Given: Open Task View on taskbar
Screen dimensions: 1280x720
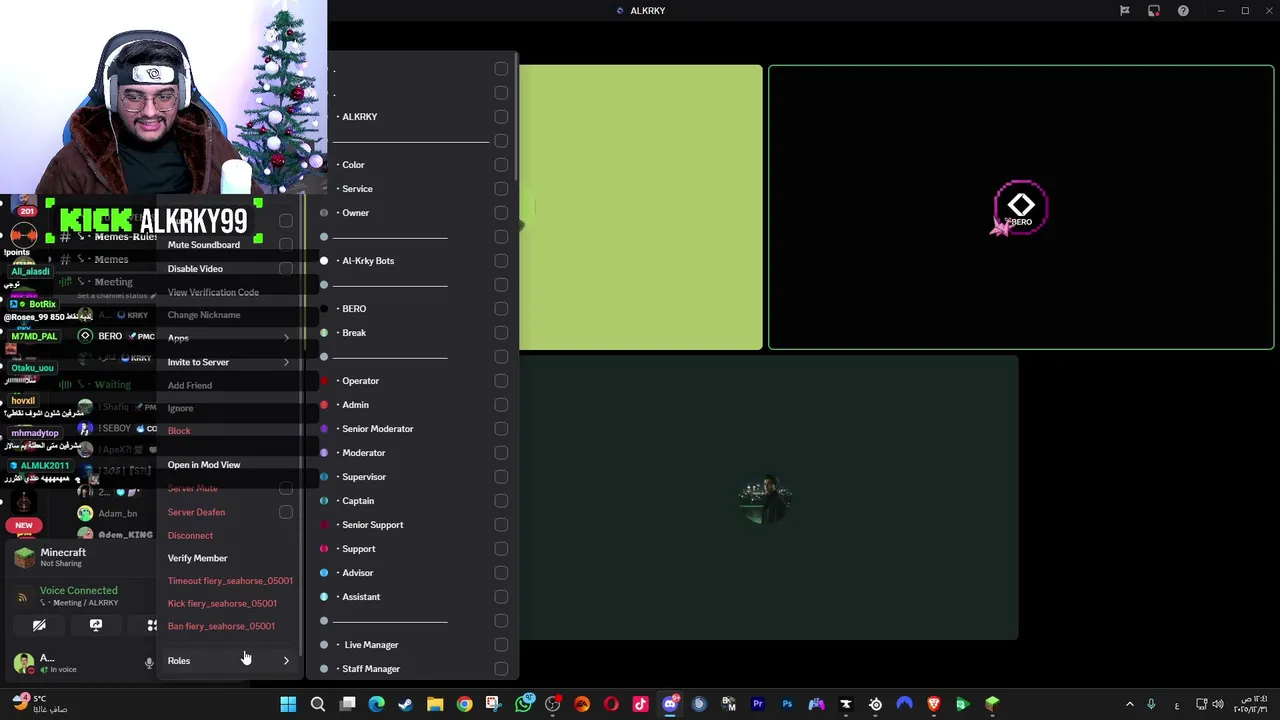Looking at the screenshot, I should point(347,704).
